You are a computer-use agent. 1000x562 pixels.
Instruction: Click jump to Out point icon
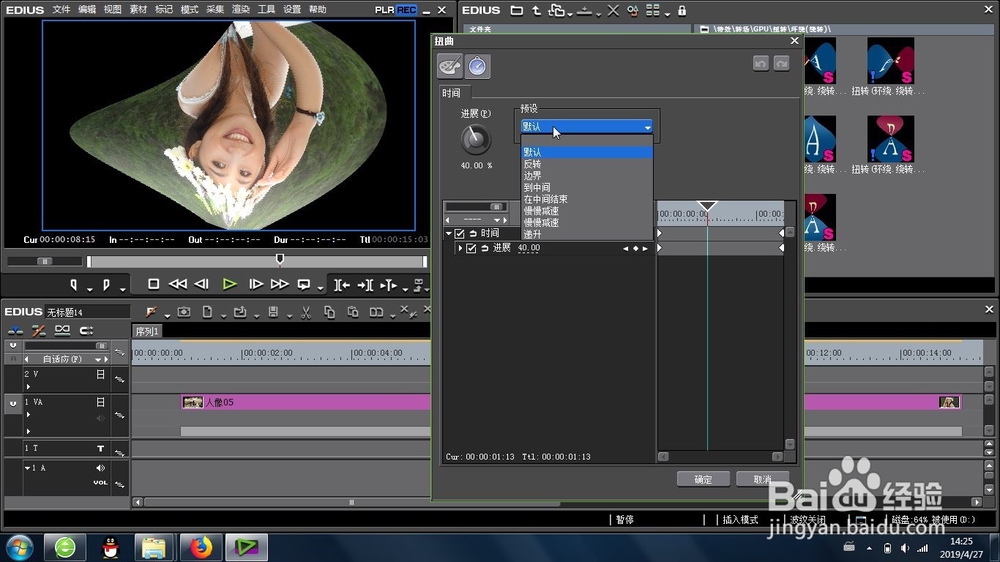pyautogui.click(x=365, y=285)
